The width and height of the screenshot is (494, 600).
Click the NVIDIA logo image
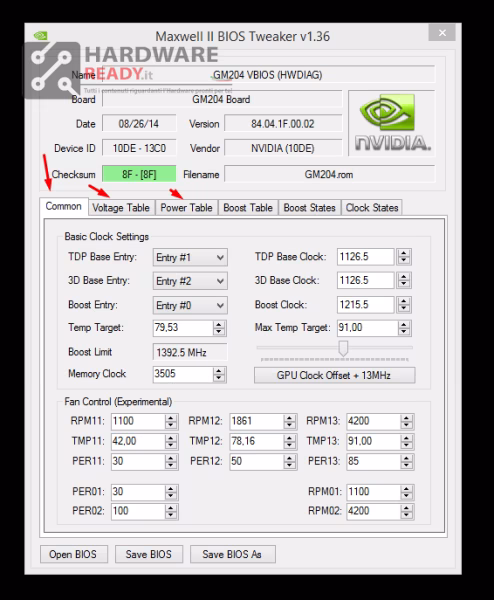pos(391,123)
